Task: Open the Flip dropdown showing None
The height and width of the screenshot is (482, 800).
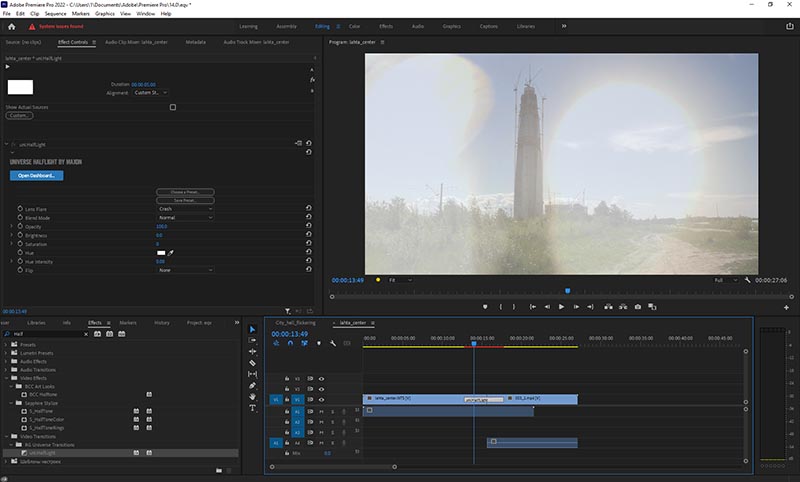Action: click(x=185, y=270)
